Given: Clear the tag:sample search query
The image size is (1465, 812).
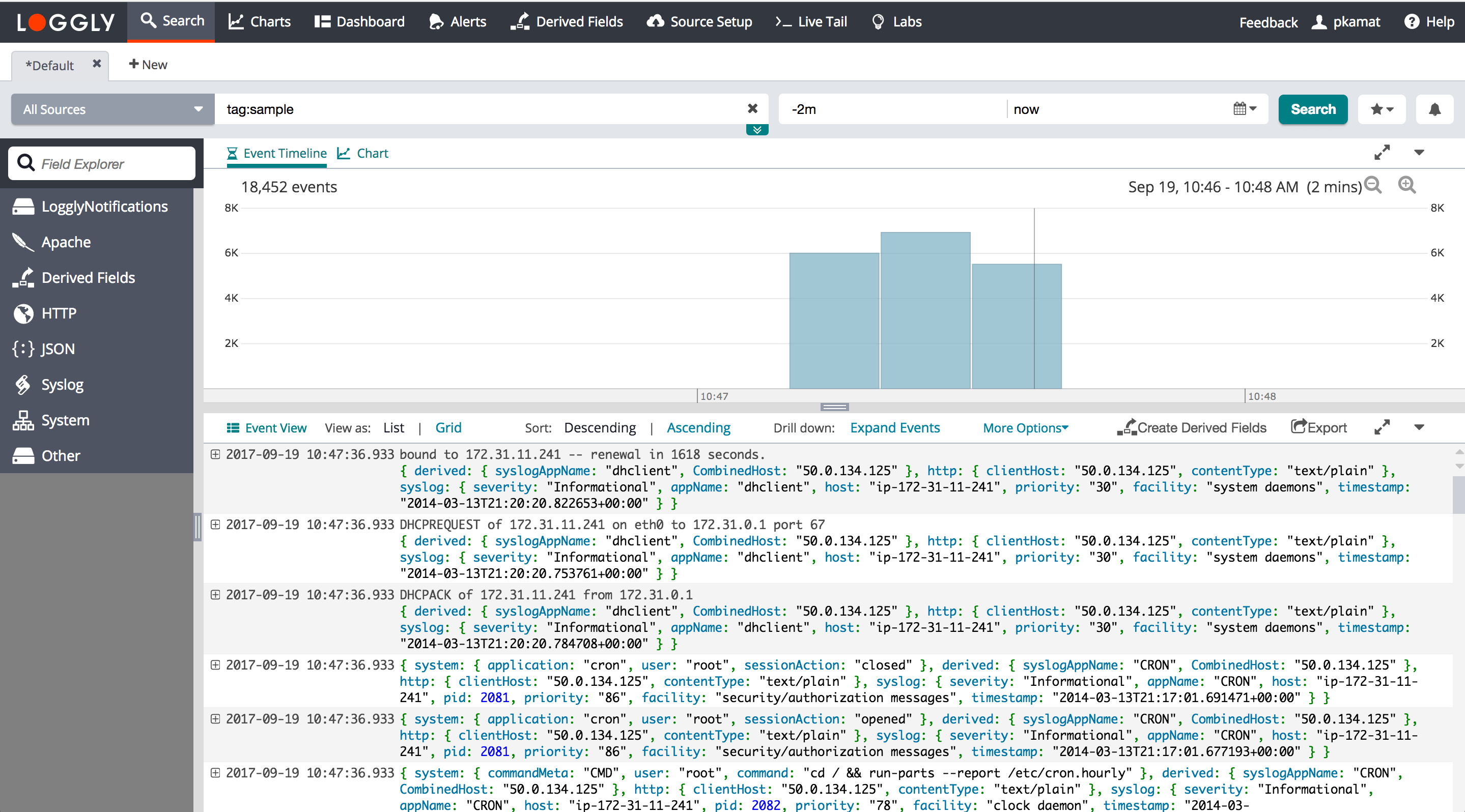Looking at the screenshot, I should click(752, 108).
